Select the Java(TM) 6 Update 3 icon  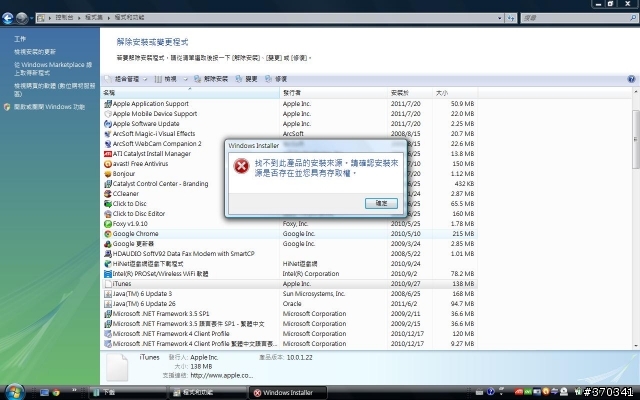pyautogui.click(x=108, y=294)
